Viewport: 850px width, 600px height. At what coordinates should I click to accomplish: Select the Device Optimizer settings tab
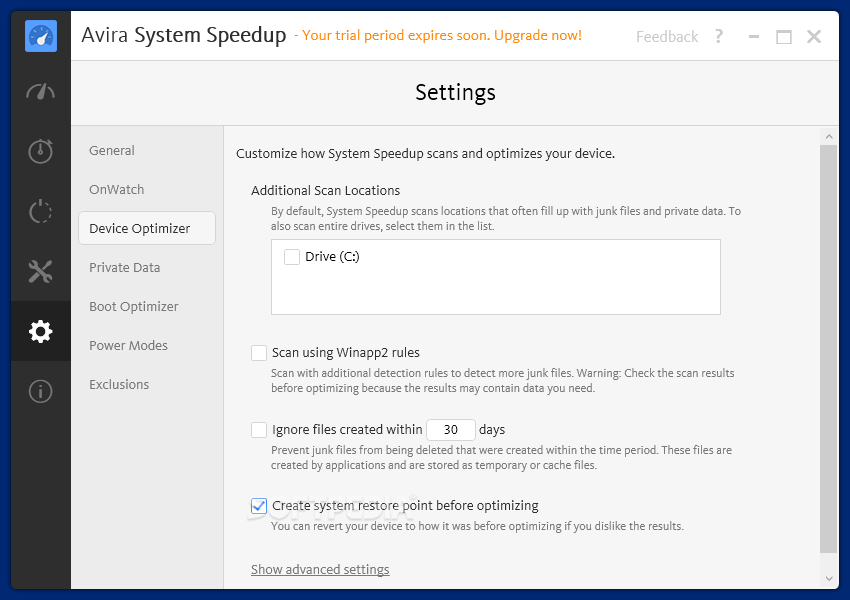pyautogui.click(x=147, y=228)
